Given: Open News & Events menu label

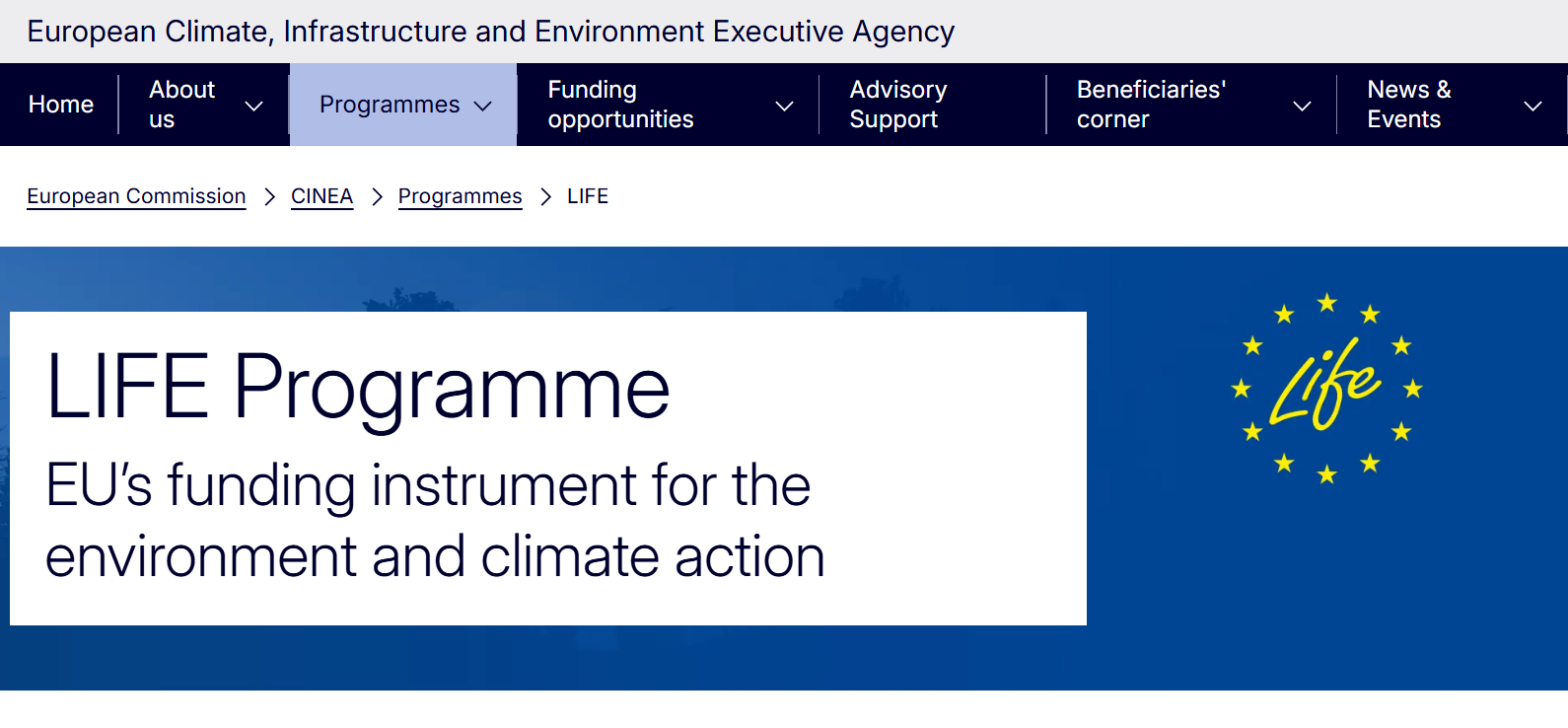Looking at the screenshot, I should (x=1408, y=105).
